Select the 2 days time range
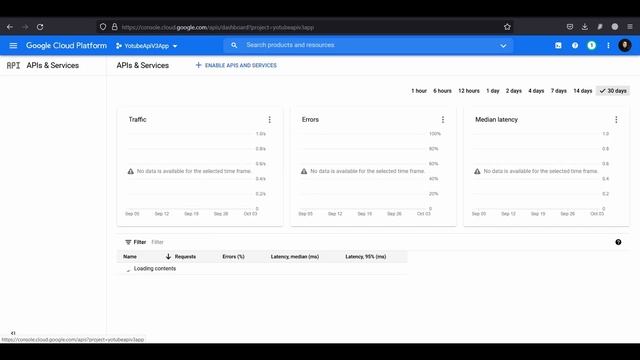Viewport: 640px width, 360px height. [x=513, y=91]
